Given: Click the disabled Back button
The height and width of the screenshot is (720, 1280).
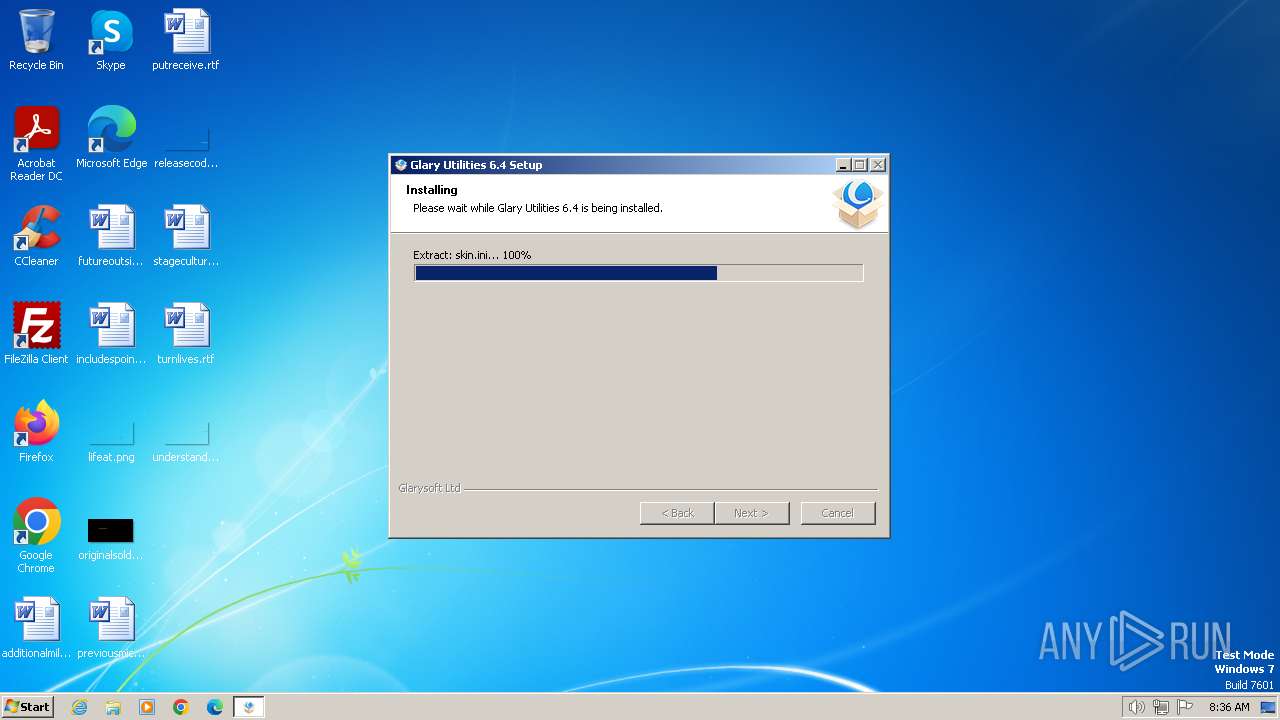Looking at the screenshot, I should pyautogui.click(x=677, y=513).
